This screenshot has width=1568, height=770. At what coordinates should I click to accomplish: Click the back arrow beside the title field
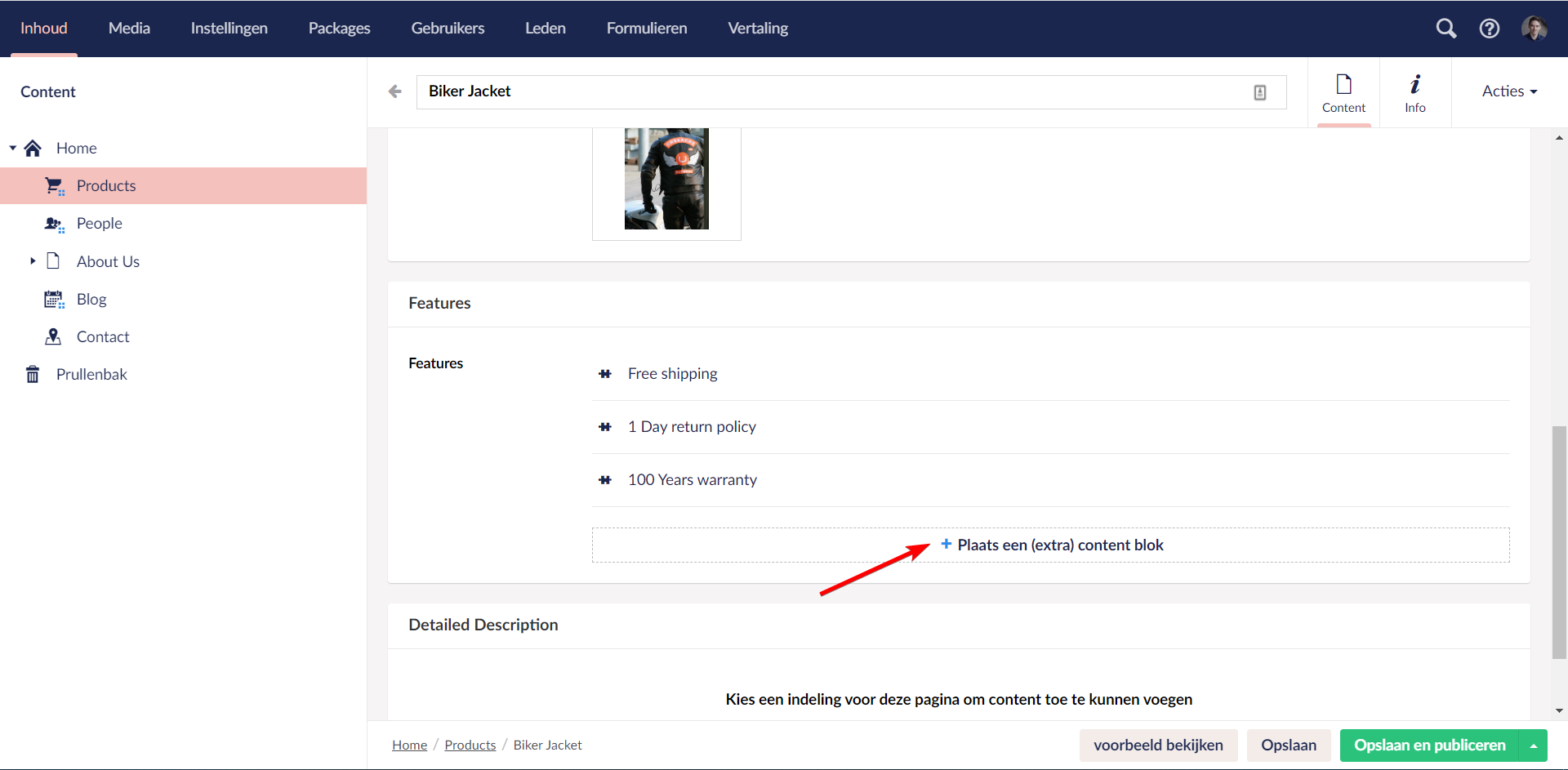[395, 91]
